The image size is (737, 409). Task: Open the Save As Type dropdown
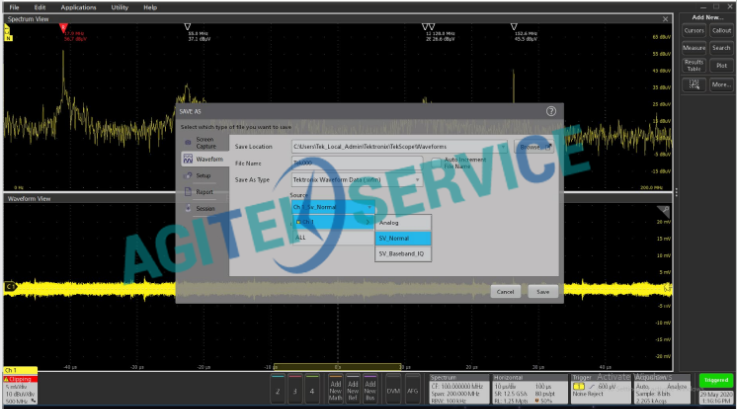pyautogui.click(x=416, y=179)
